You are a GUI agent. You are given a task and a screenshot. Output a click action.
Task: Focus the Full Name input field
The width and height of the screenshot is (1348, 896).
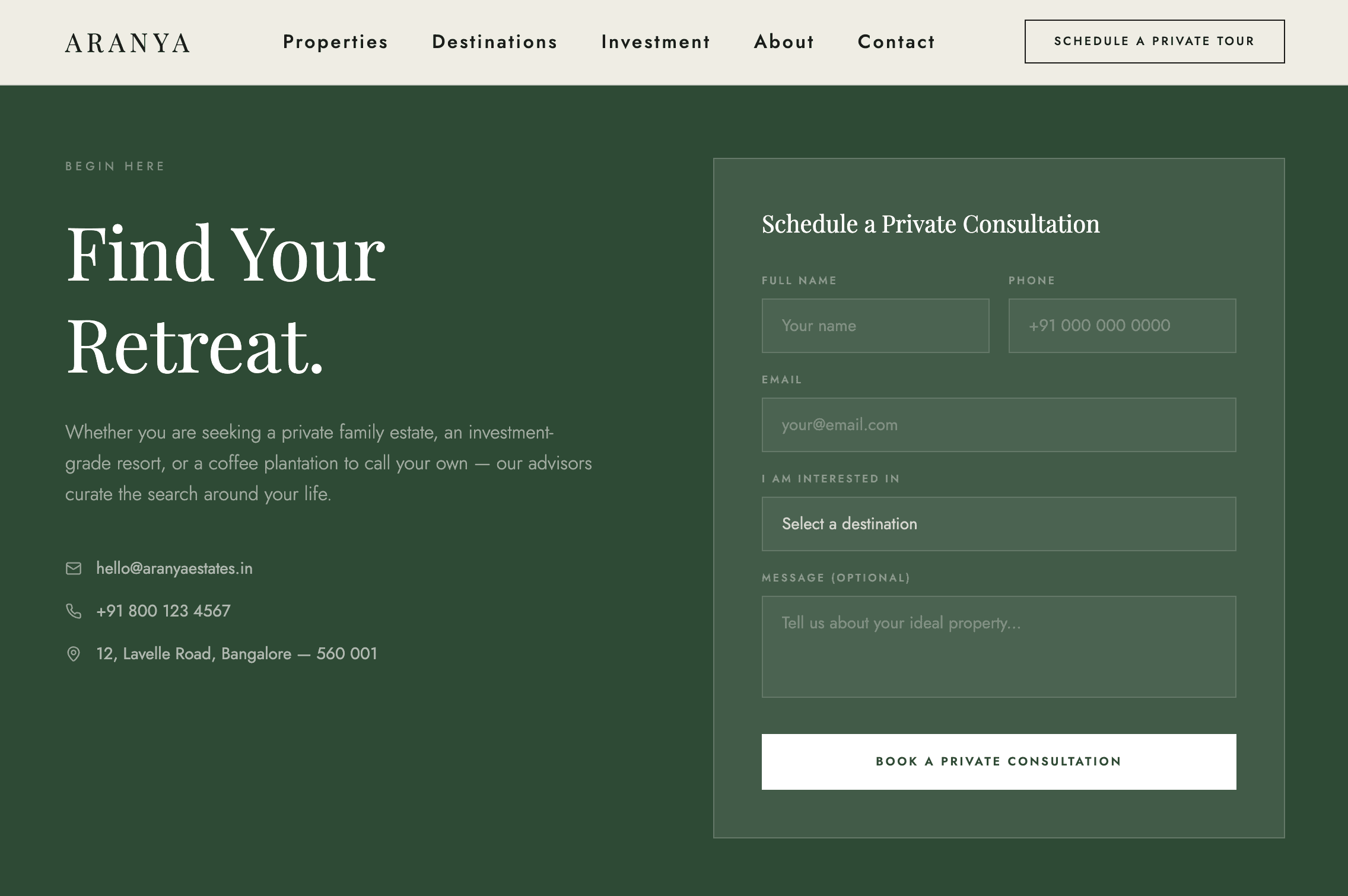876,326
